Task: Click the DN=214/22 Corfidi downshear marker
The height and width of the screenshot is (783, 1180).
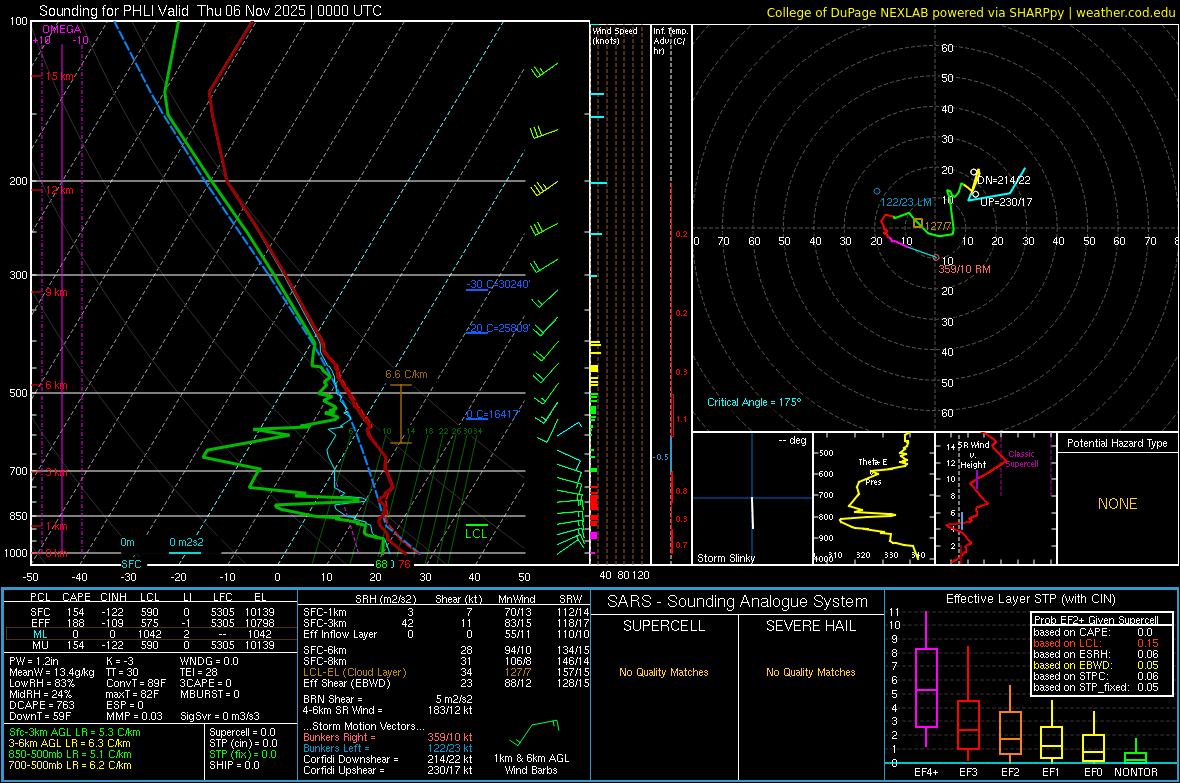Action: click(975, 172)
